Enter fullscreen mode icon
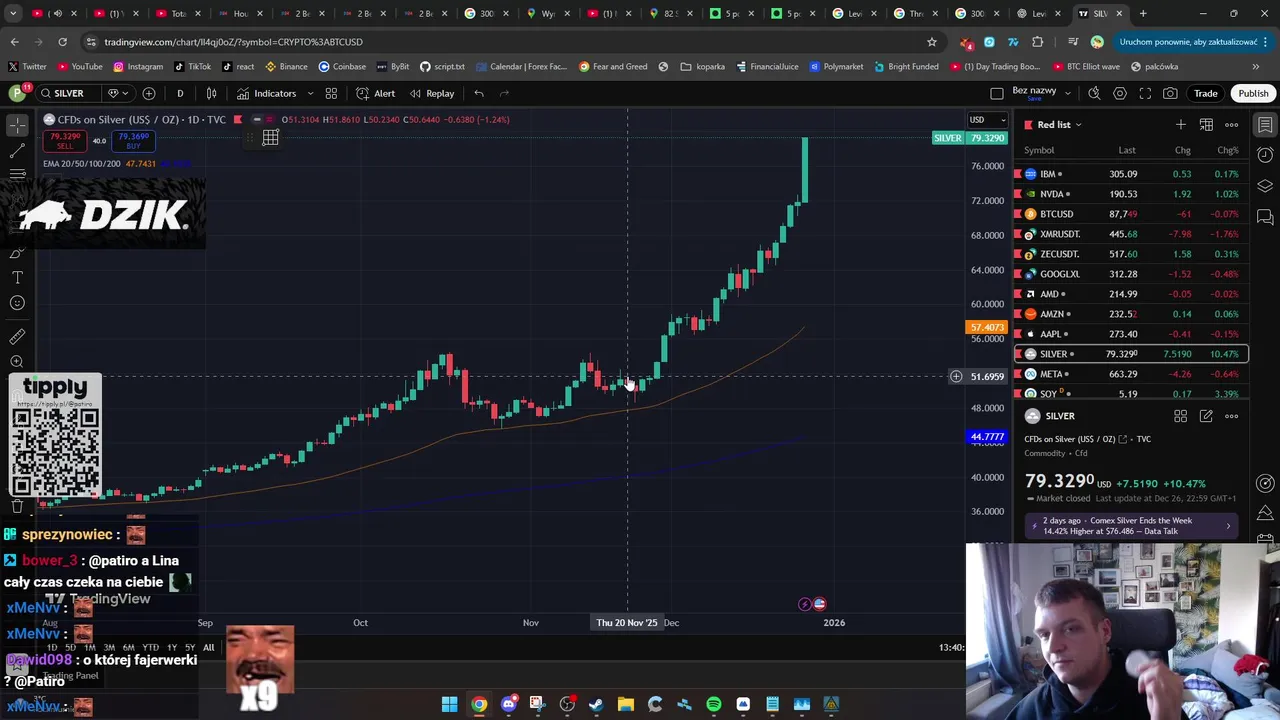 (1145, 93)
